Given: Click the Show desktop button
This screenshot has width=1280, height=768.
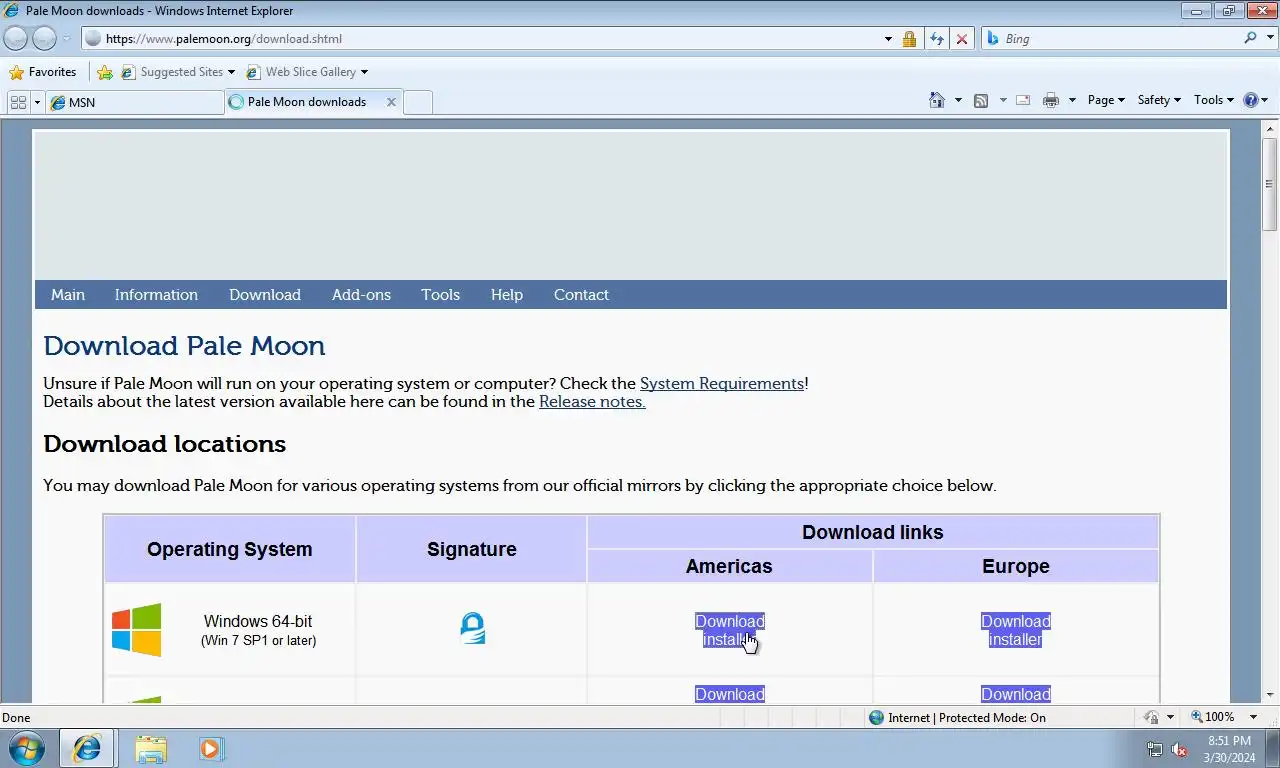Looking at the screenshot, I should pyautogui.click(x=1273, y=749).
